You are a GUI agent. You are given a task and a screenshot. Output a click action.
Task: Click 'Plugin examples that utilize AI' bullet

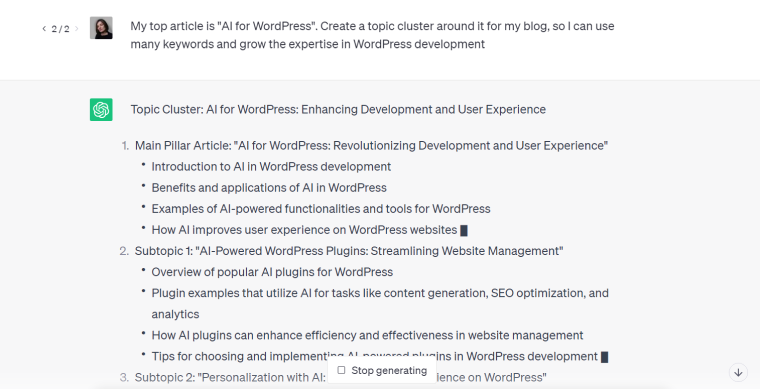pos(380,304)
